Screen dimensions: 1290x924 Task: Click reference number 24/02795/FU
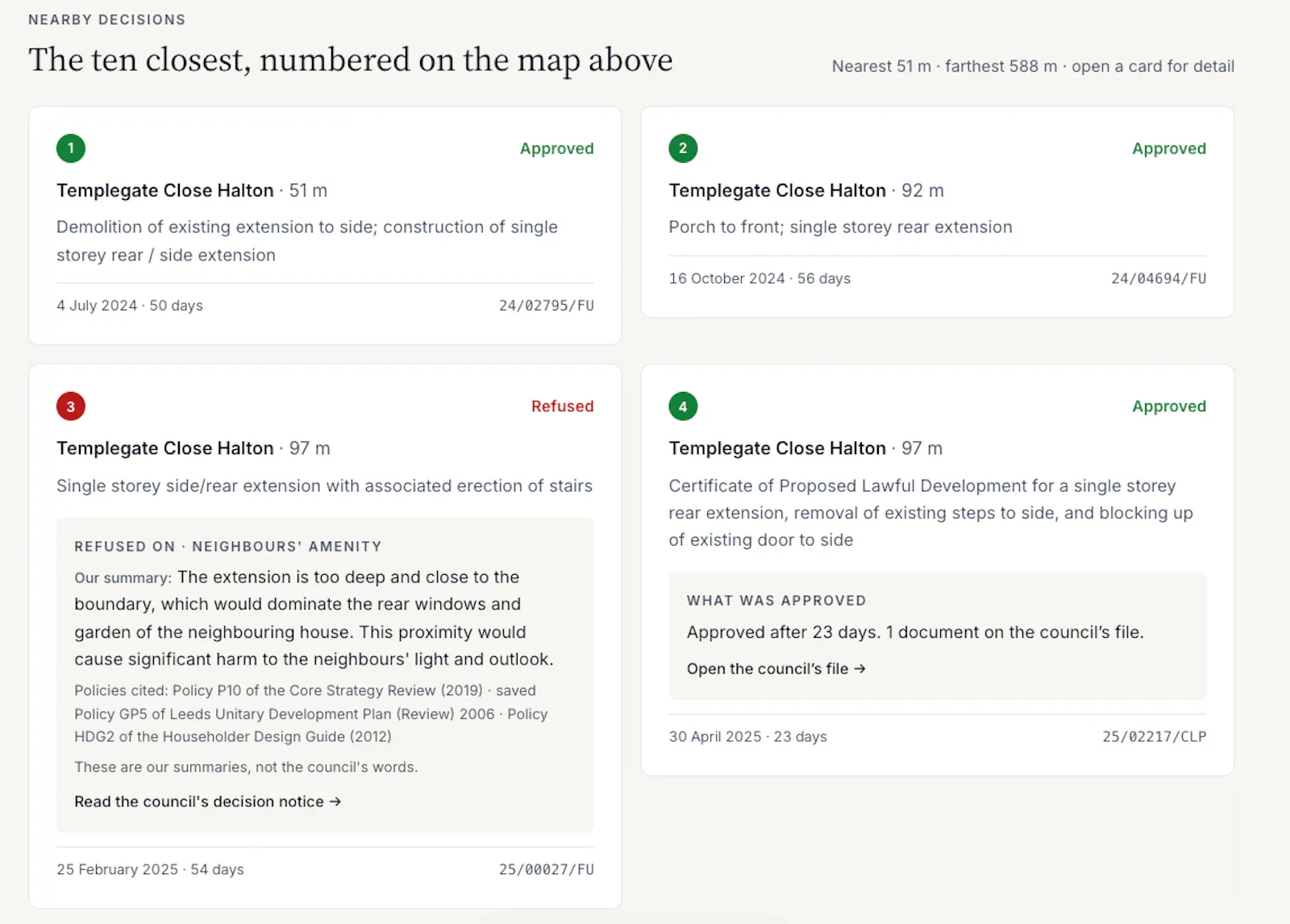coord(546,306)
